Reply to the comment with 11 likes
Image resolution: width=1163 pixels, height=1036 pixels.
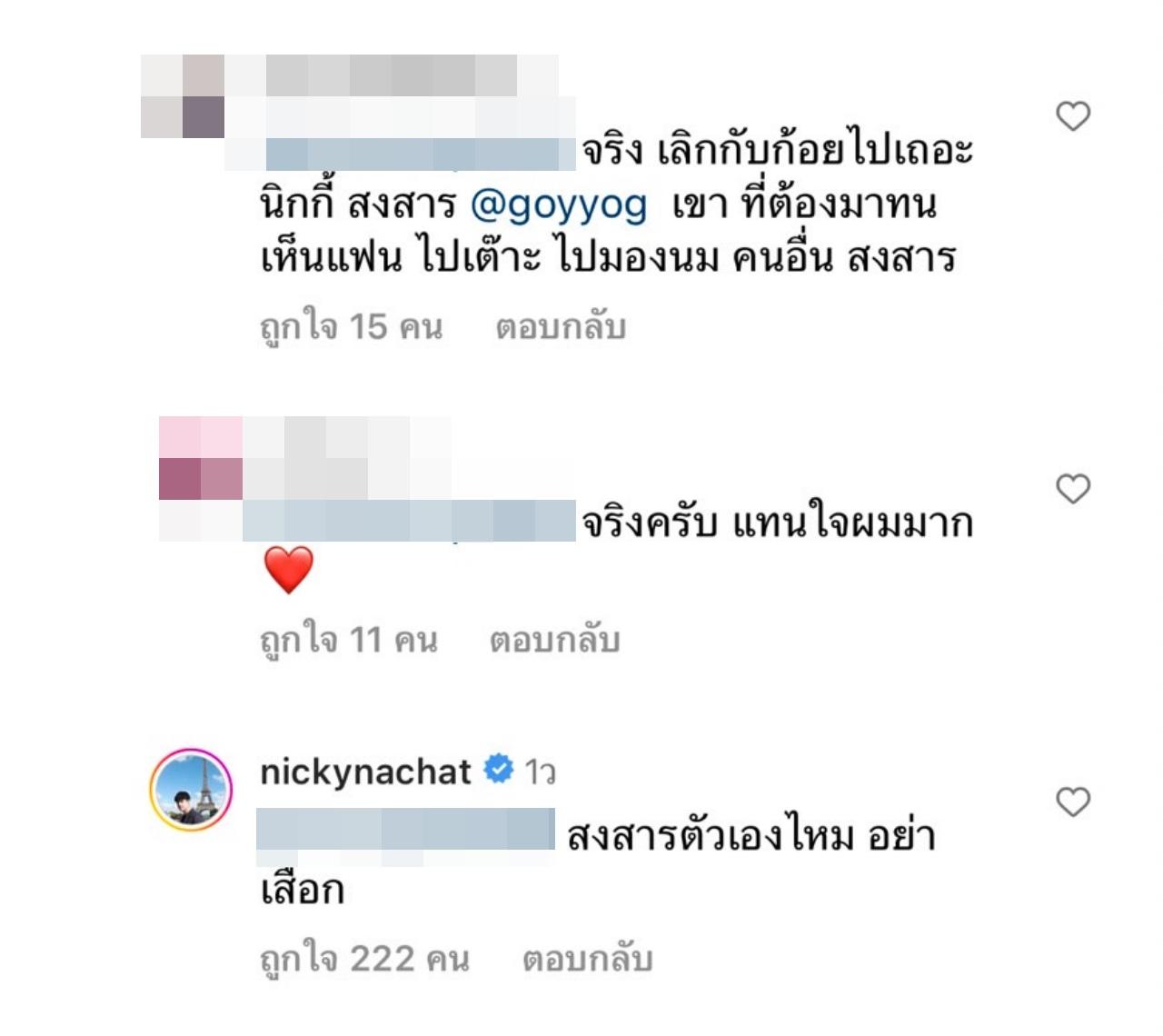tap(555, 640)
